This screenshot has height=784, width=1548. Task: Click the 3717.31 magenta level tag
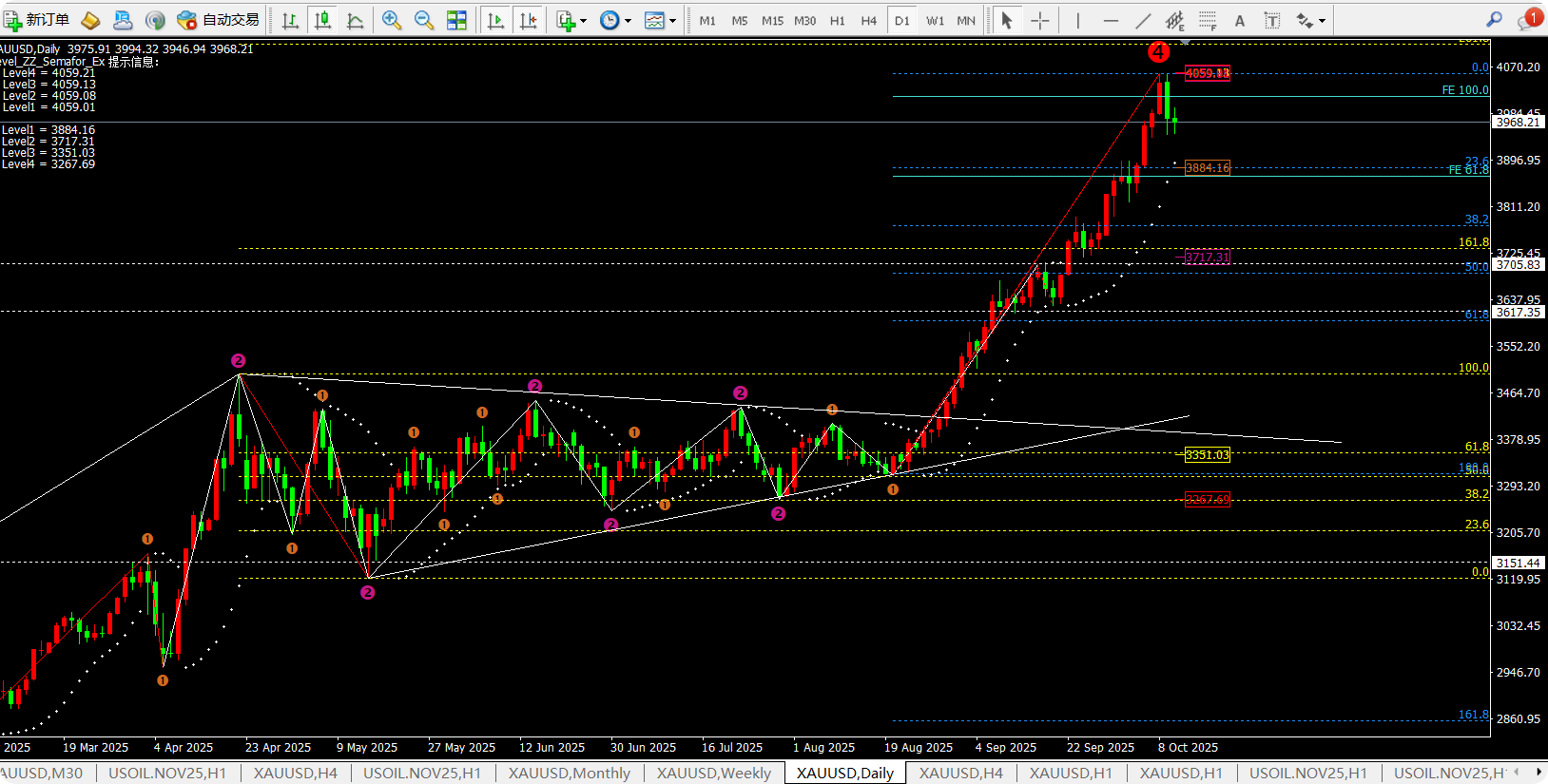[1207, 257]
